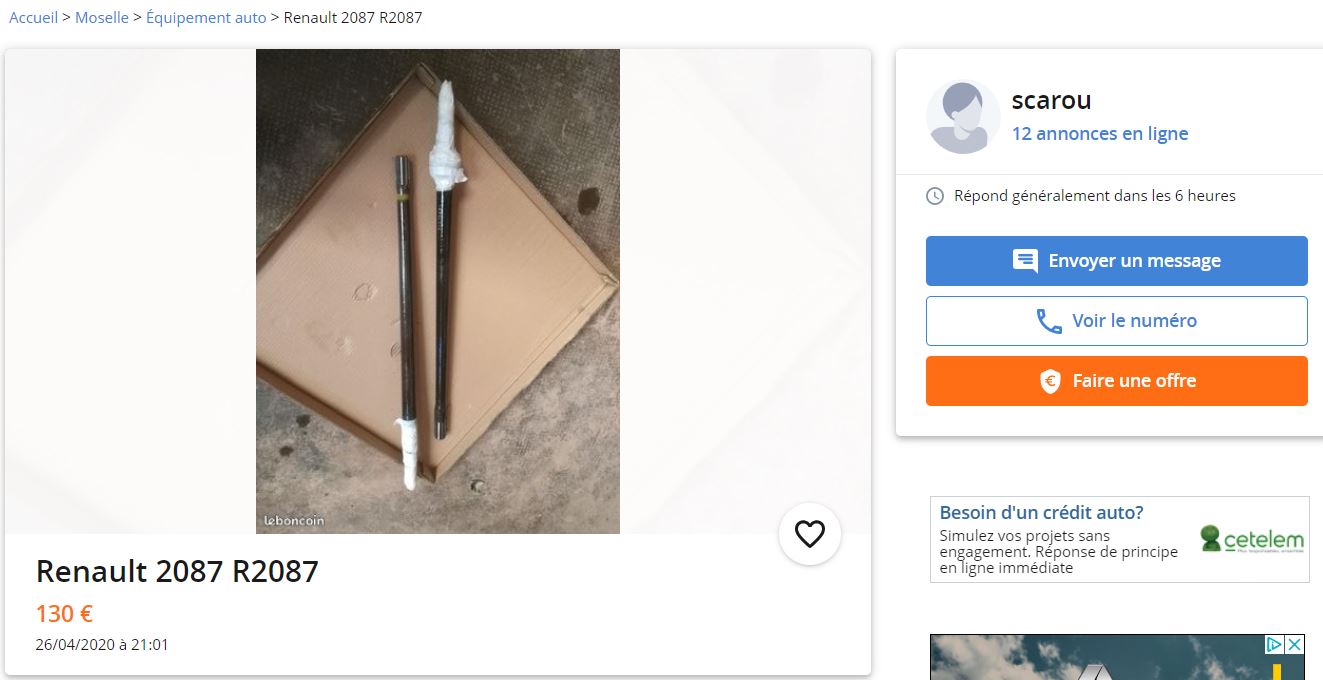This screenshot has width=1323, height=680.
Task: Click the AdChoices triangle icon
Action: pyautogui.click(x=1275, y=645)
